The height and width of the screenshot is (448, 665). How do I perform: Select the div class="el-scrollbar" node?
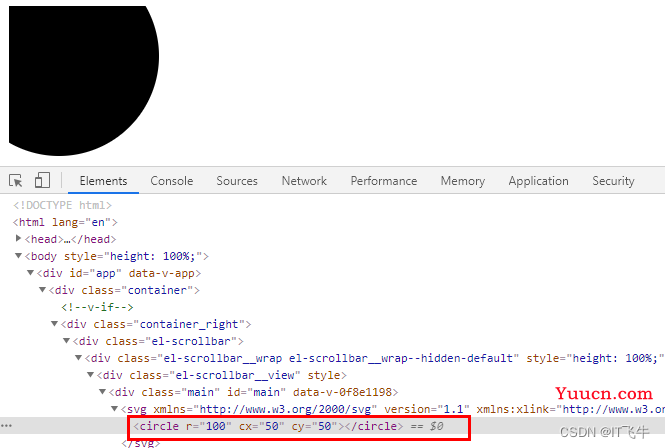(158, 341)
